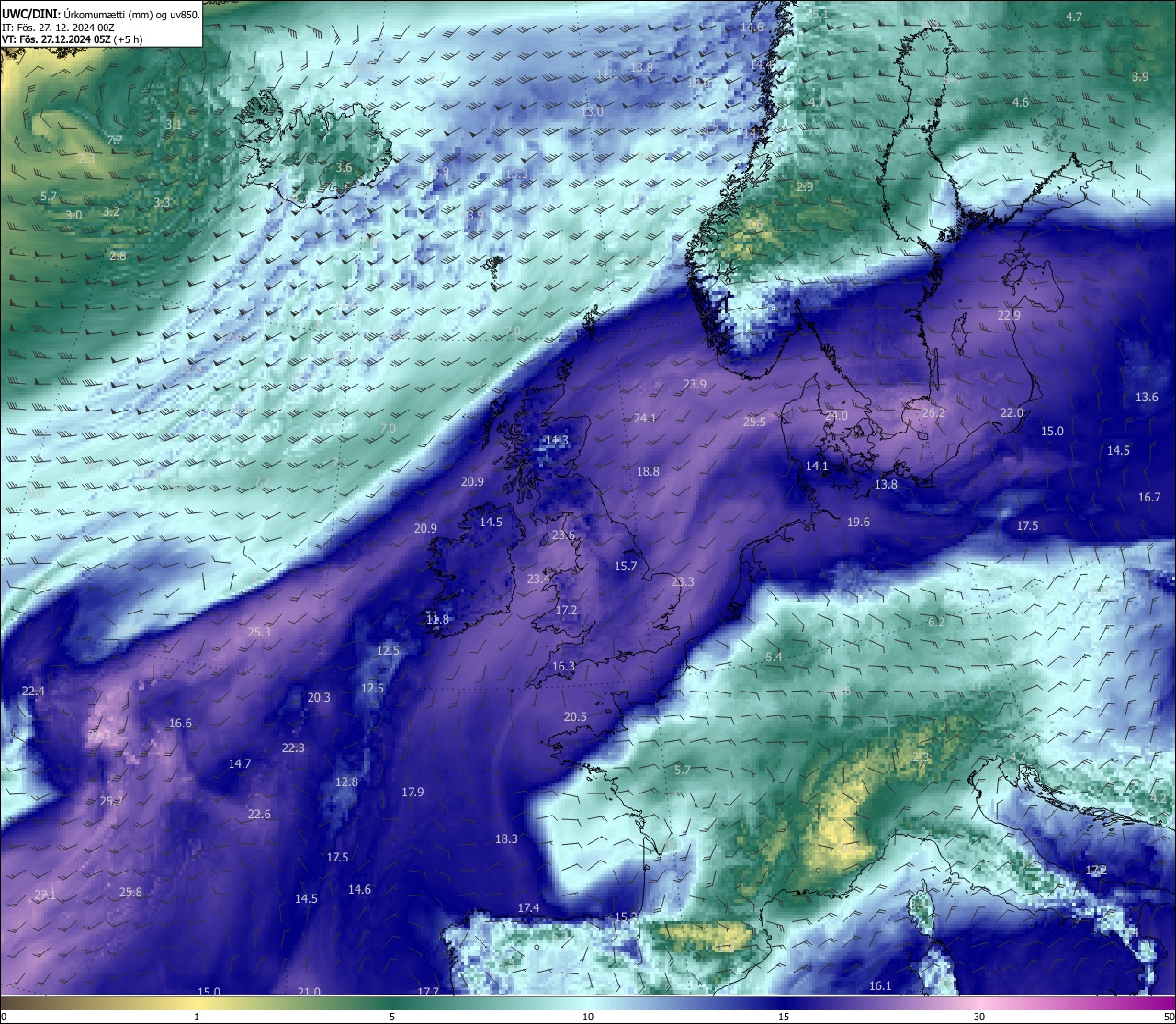Click the 19.6 value on the map
The height and width of the screenshot is (1024, 1176).
click(858, 523)
